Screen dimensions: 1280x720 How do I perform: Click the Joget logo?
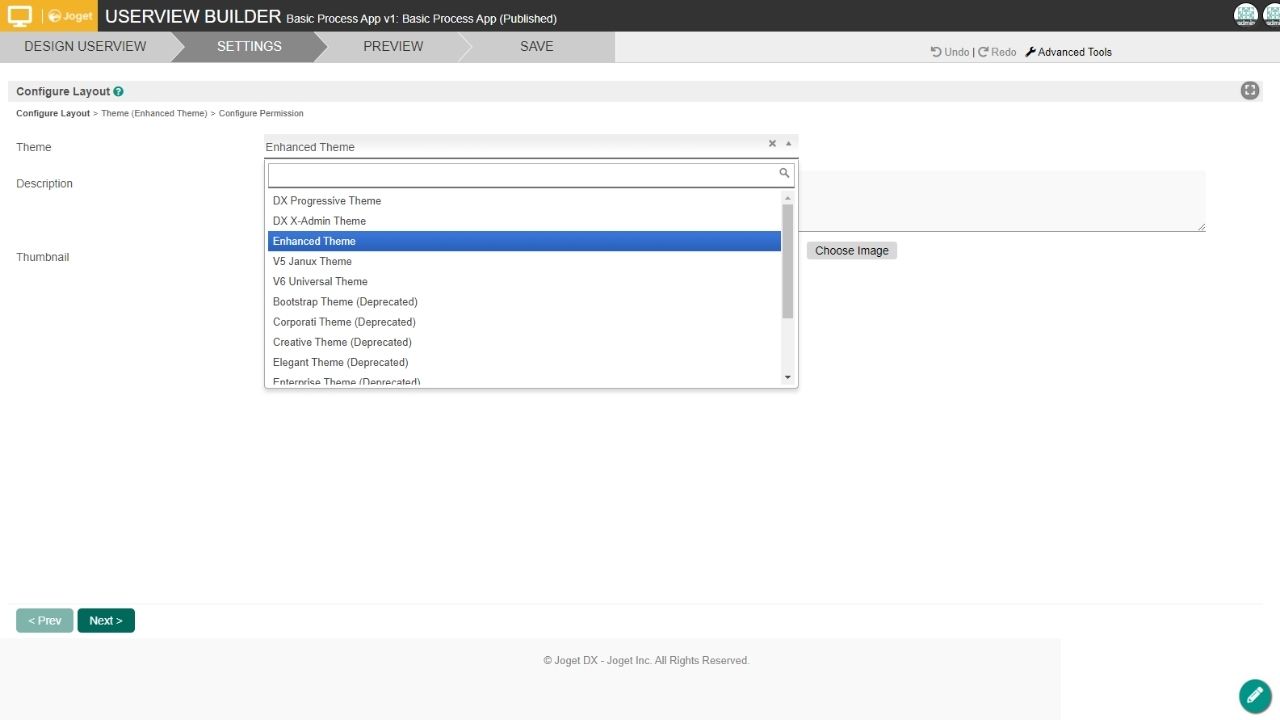click(70, 16)
